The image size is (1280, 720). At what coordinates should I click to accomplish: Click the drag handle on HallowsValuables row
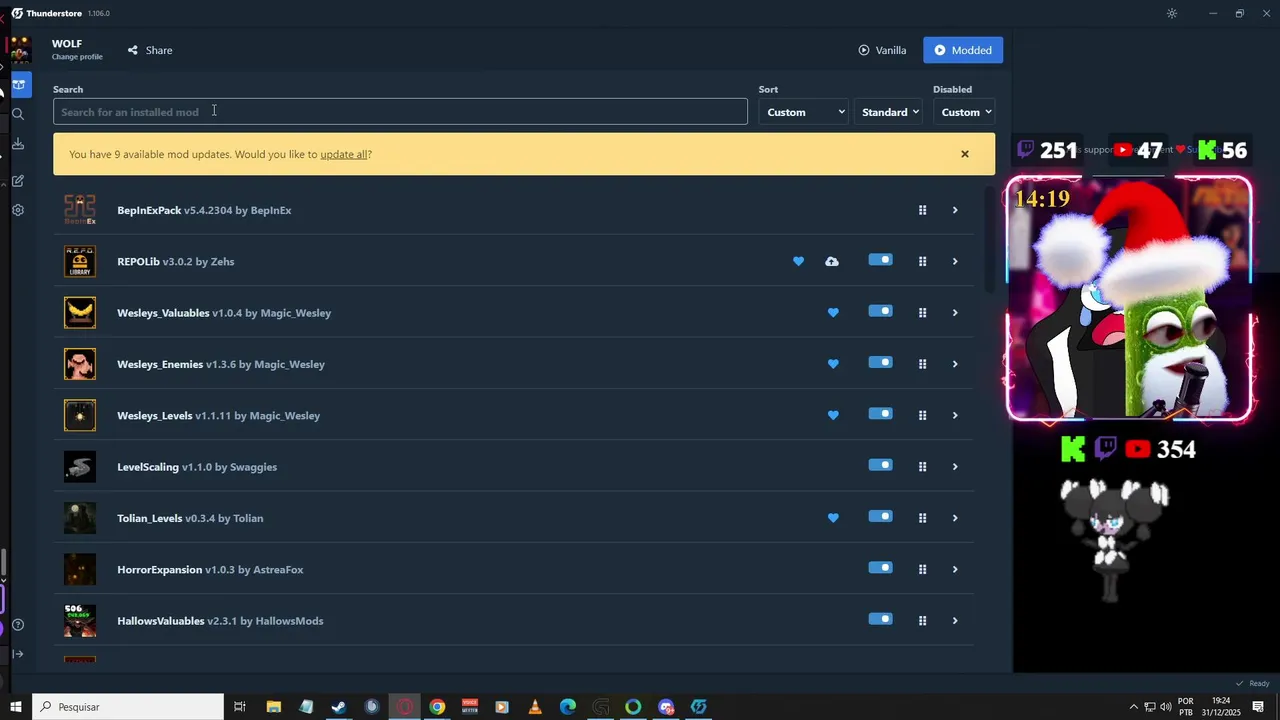tap(922, 621)
